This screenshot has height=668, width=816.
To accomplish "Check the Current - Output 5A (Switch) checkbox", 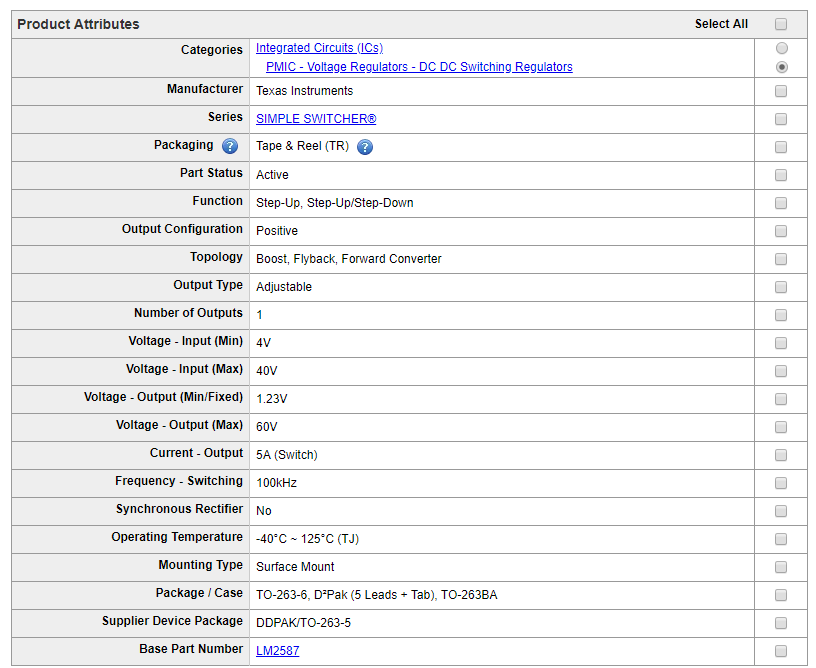I will (x=781, y=455).
